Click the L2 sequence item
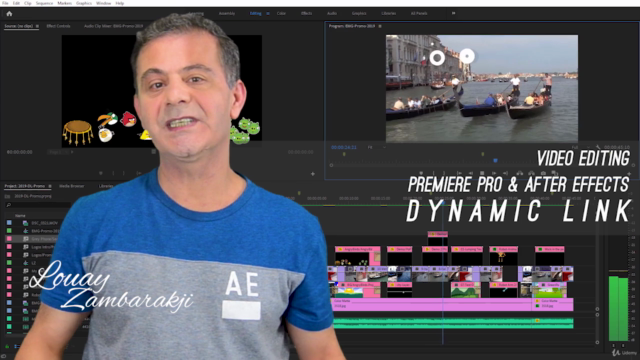This screenshot has height=360, width=640. click(33, 263)
